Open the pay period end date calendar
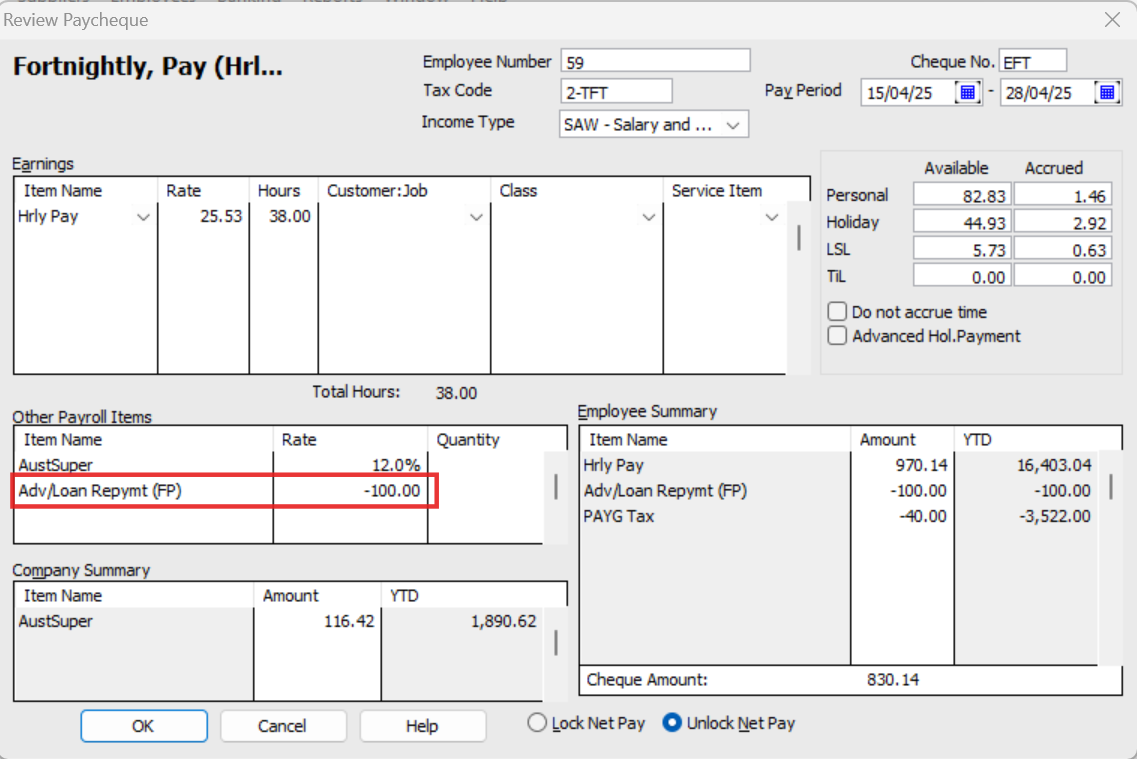This screenshot has height=759, width=1137. (1107, 93)
